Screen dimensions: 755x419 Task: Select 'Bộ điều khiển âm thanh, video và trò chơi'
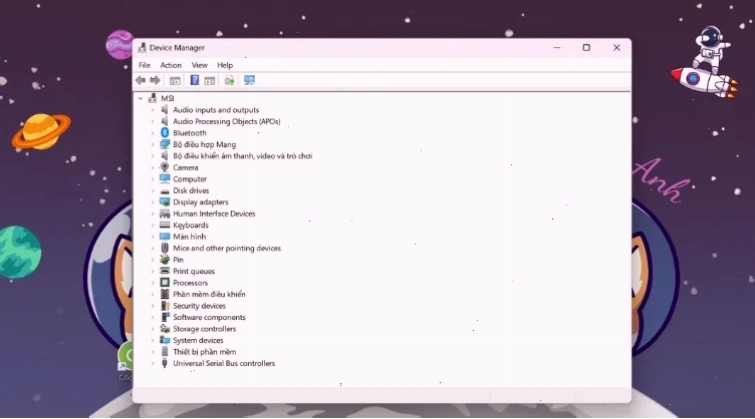(242, 156)
